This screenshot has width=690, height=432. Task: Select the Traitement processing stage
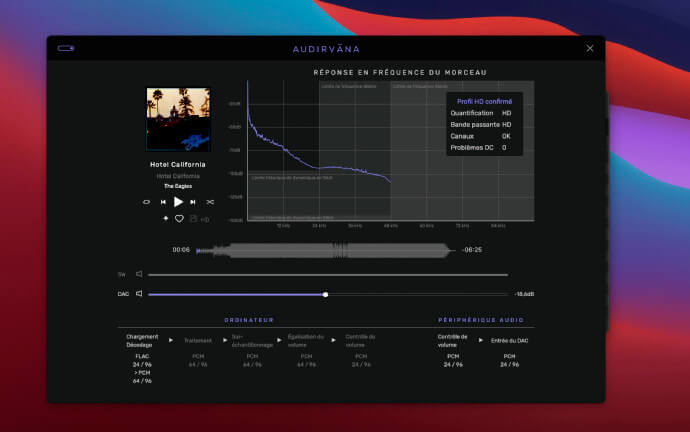pyautogui.click(x=198, y=340)
